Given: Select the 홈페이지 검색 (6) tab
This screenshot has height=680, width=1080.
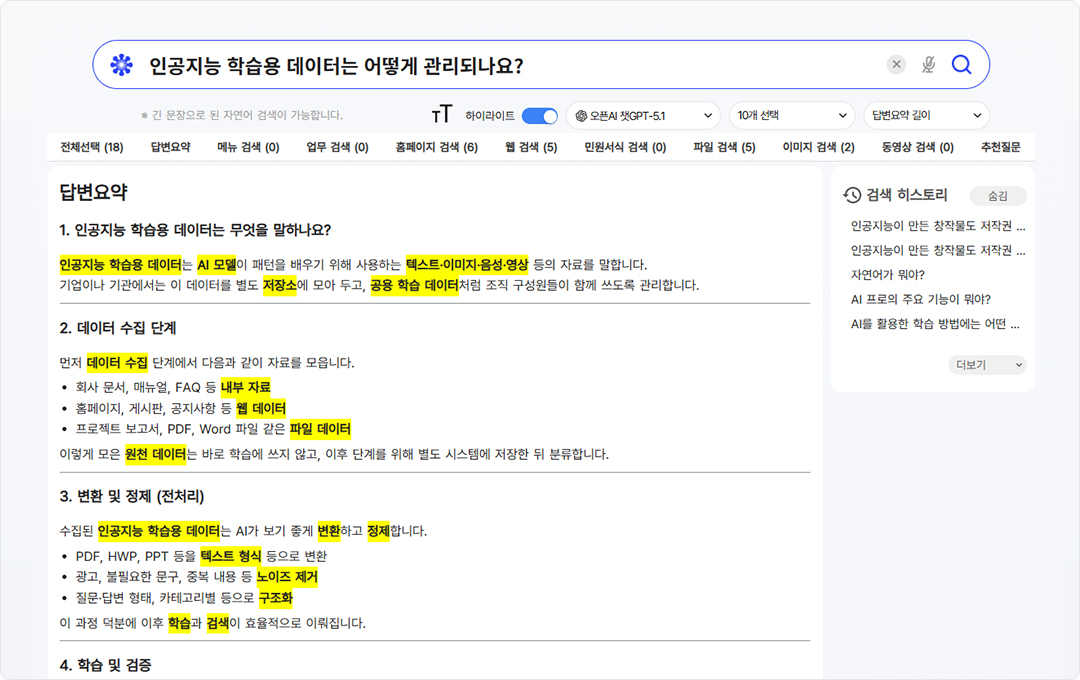Looking at the screenshot, I should point(436,147).
